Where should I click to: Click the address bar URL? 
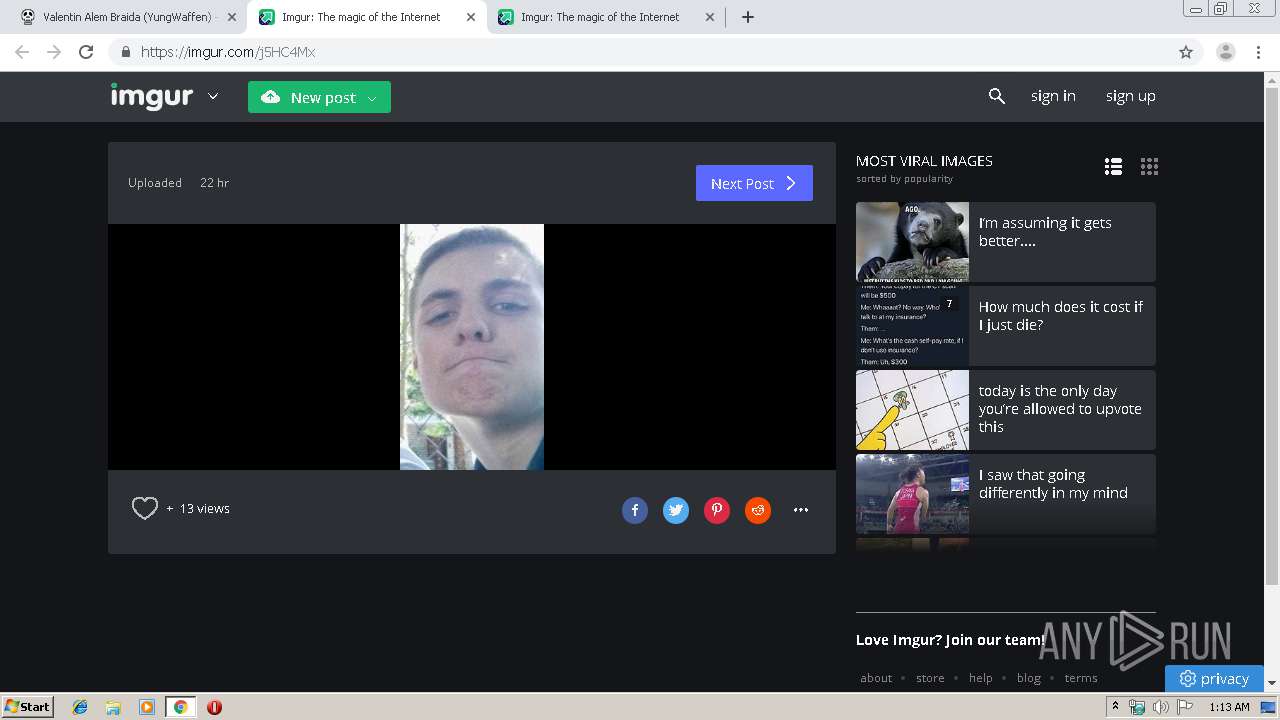click(228, 52)
